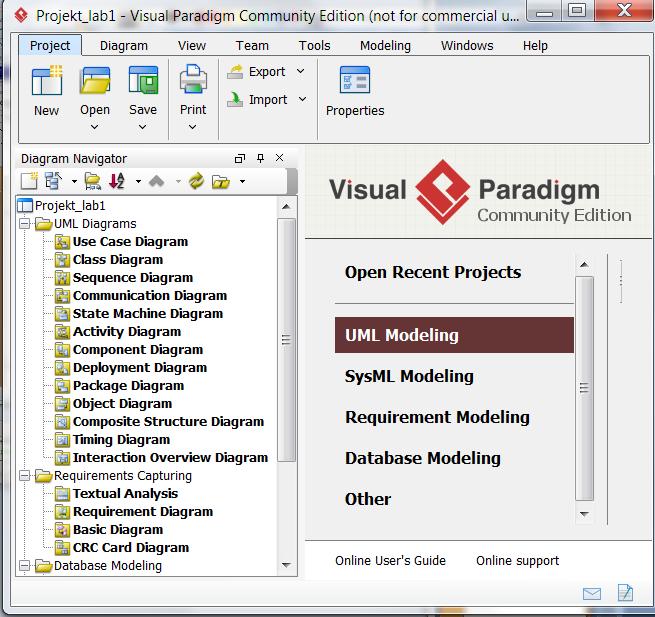Open the dropdown arrow under Print
The height and width of the screenshot is (617, 655).
click(x=193, y=127)
